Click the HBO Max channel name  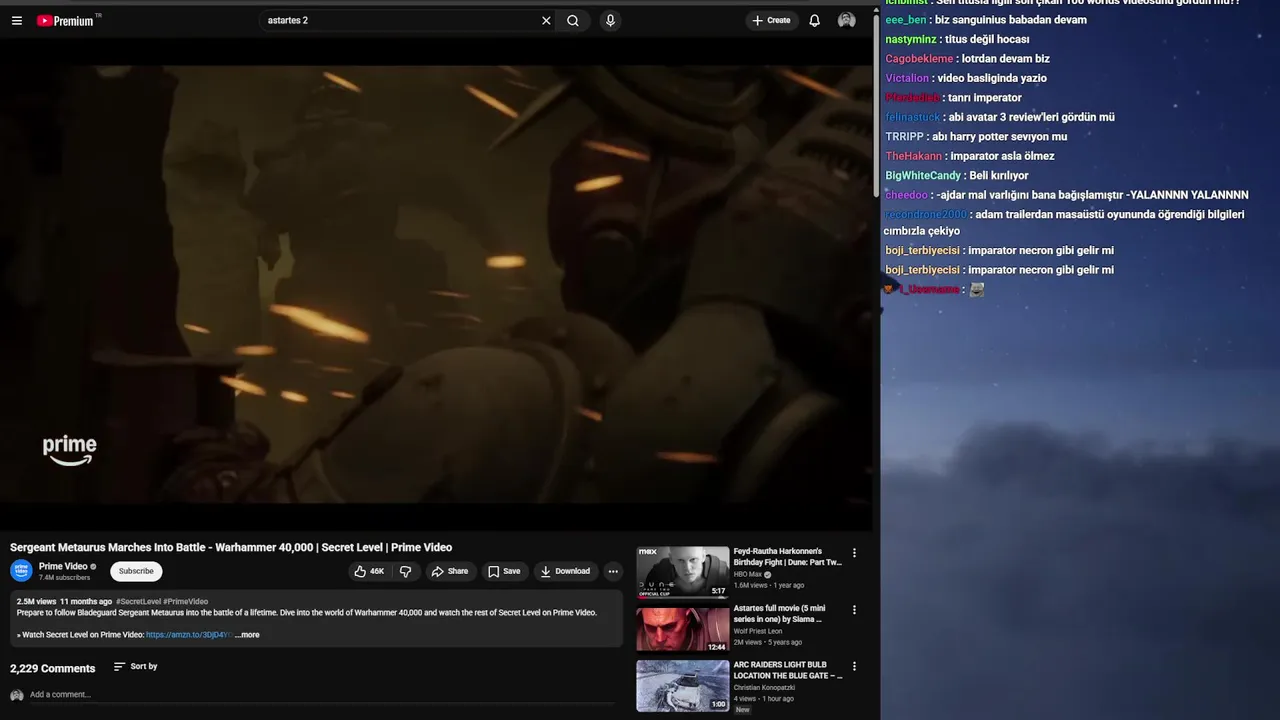point(748,575)
